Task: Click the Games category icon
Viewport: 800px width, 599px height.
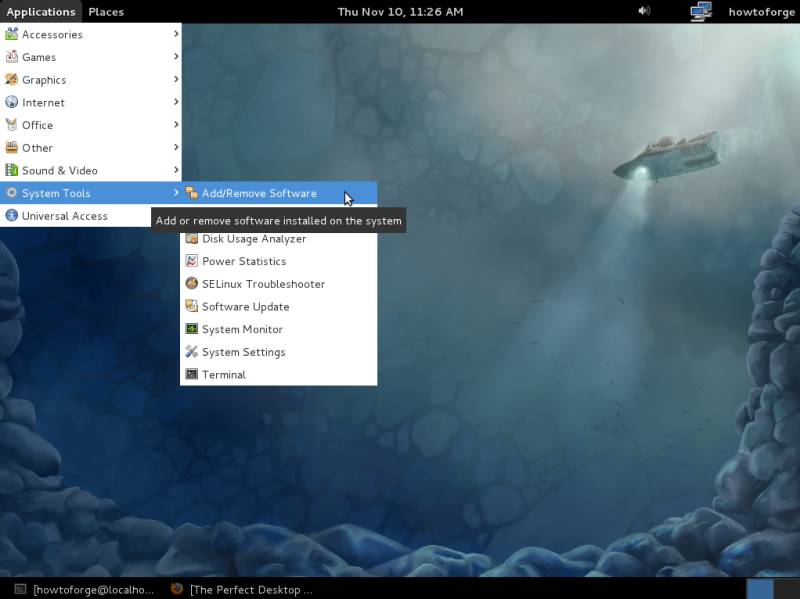Action: [11, 57]
